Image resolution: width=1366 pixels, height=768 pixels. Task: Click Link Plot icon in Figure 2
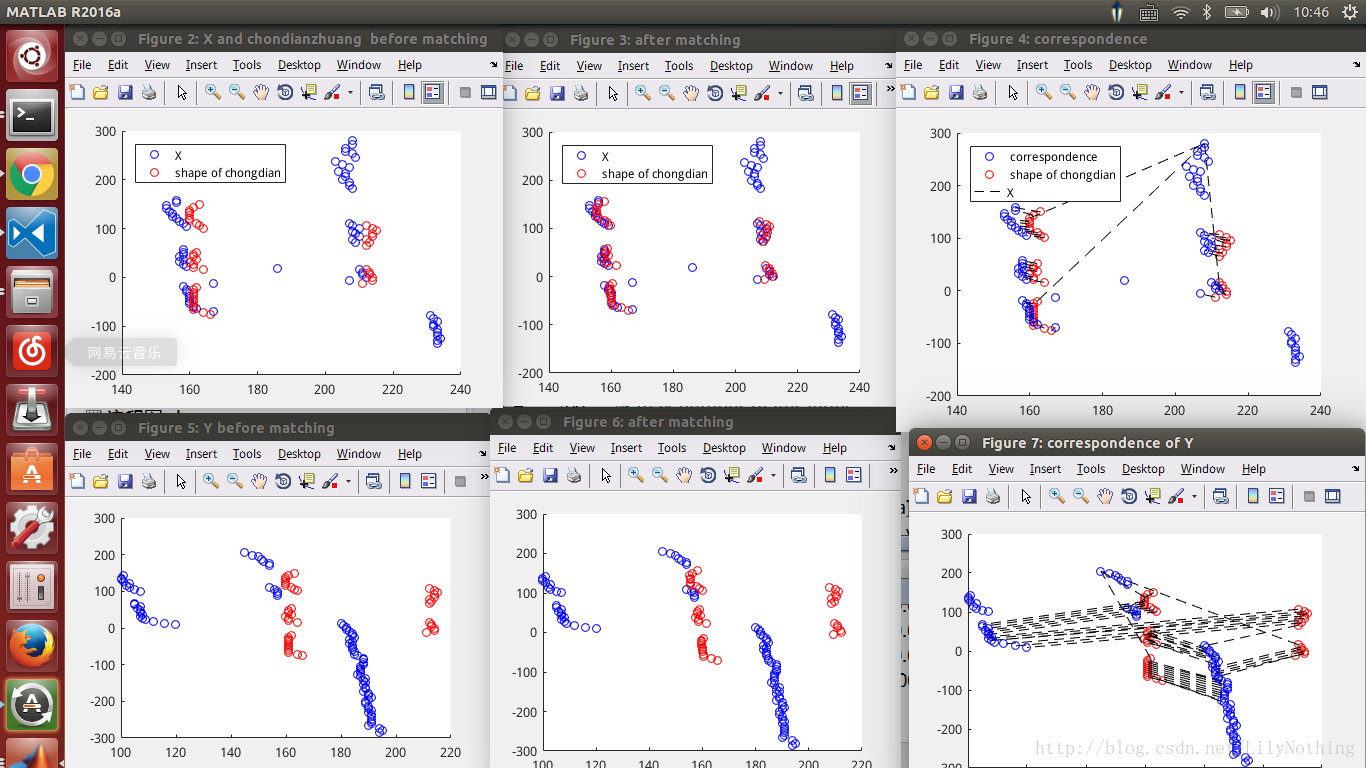[377, 93]
